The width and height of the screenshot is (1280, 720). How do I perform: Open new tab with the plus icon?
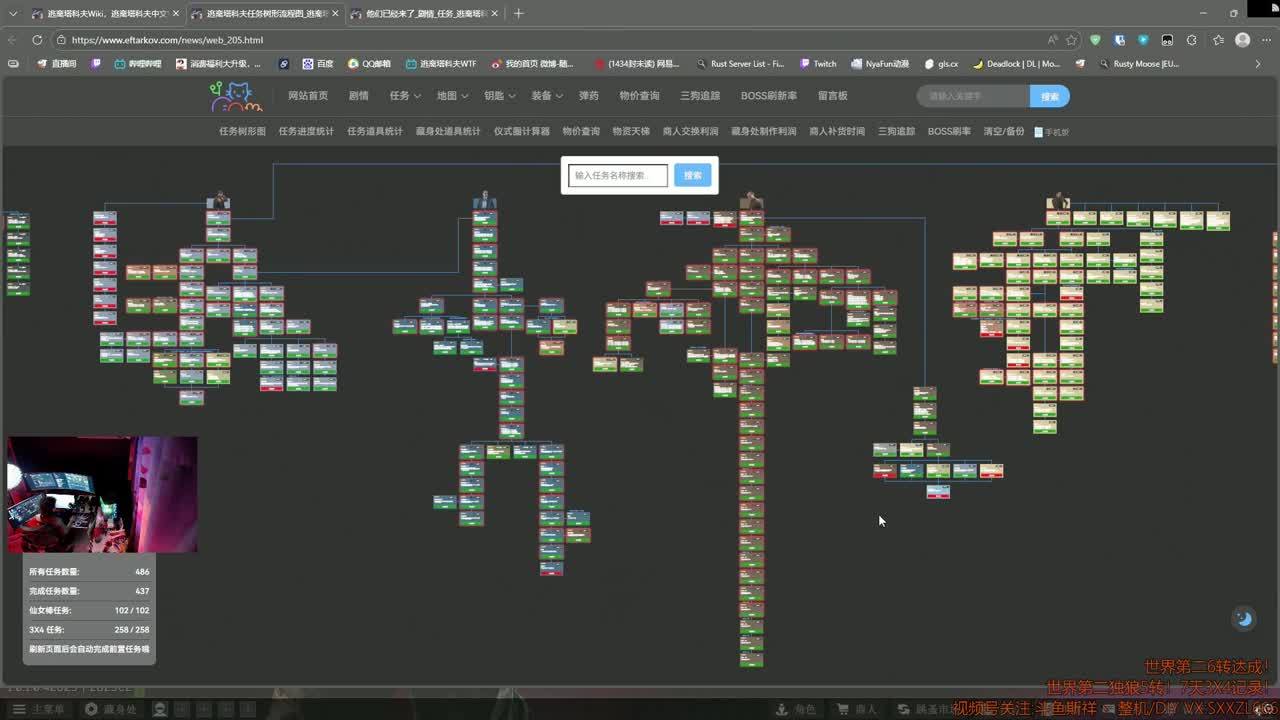pyautogui.click(x=518, y=14)
